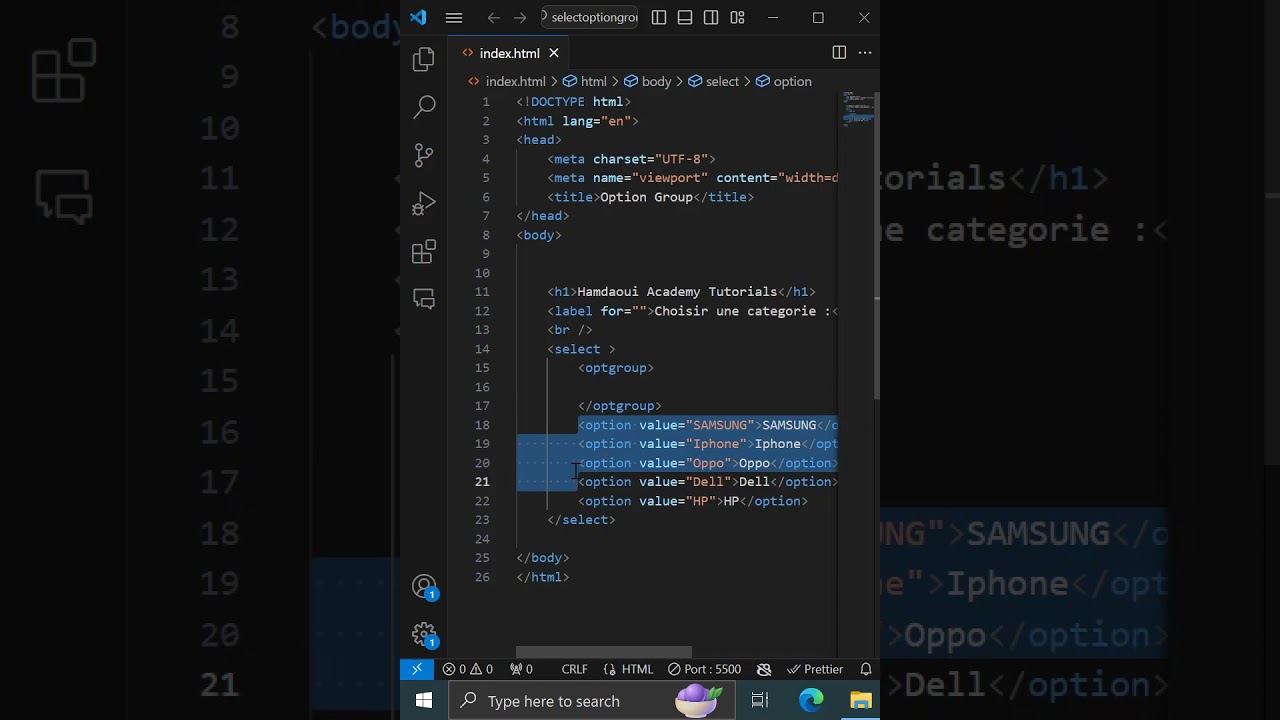Image resolution: width=1280 pixels, height=720 pixels.
Task: Change the CRLF end of line sequence
Action: point(574,669)
